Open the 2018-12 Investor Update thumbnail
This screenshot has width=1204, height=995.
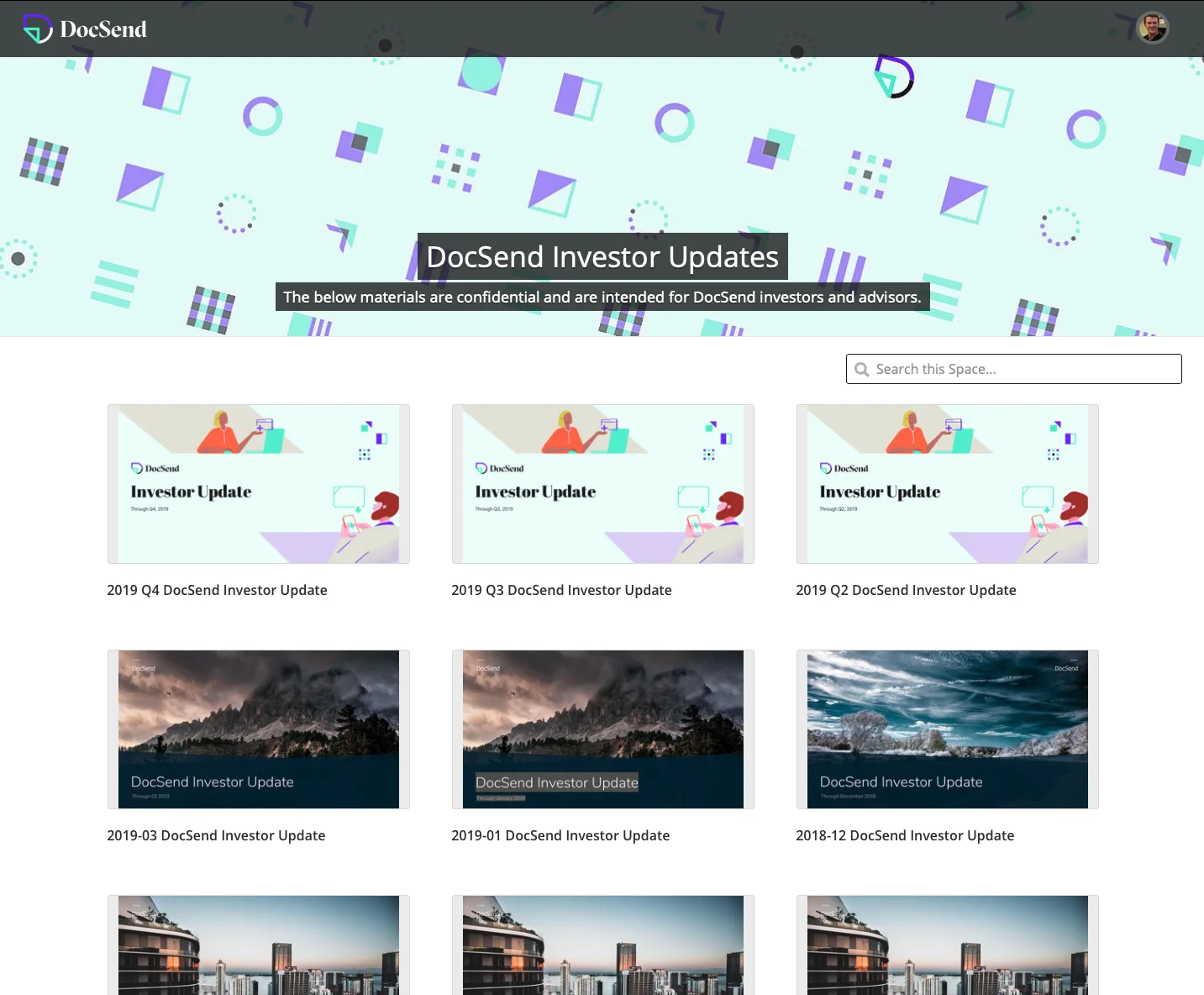(x=948, y=729)
